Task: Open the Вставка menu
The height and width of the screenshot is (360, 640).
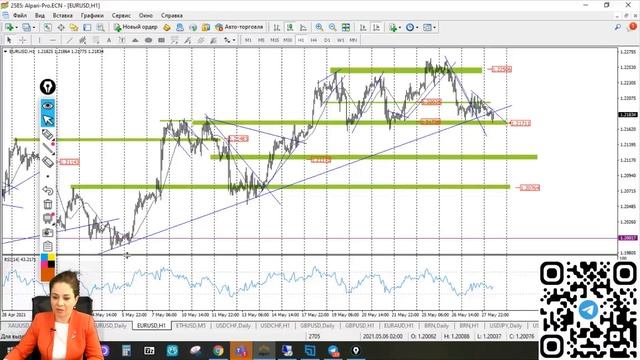Action: (62, 16)
